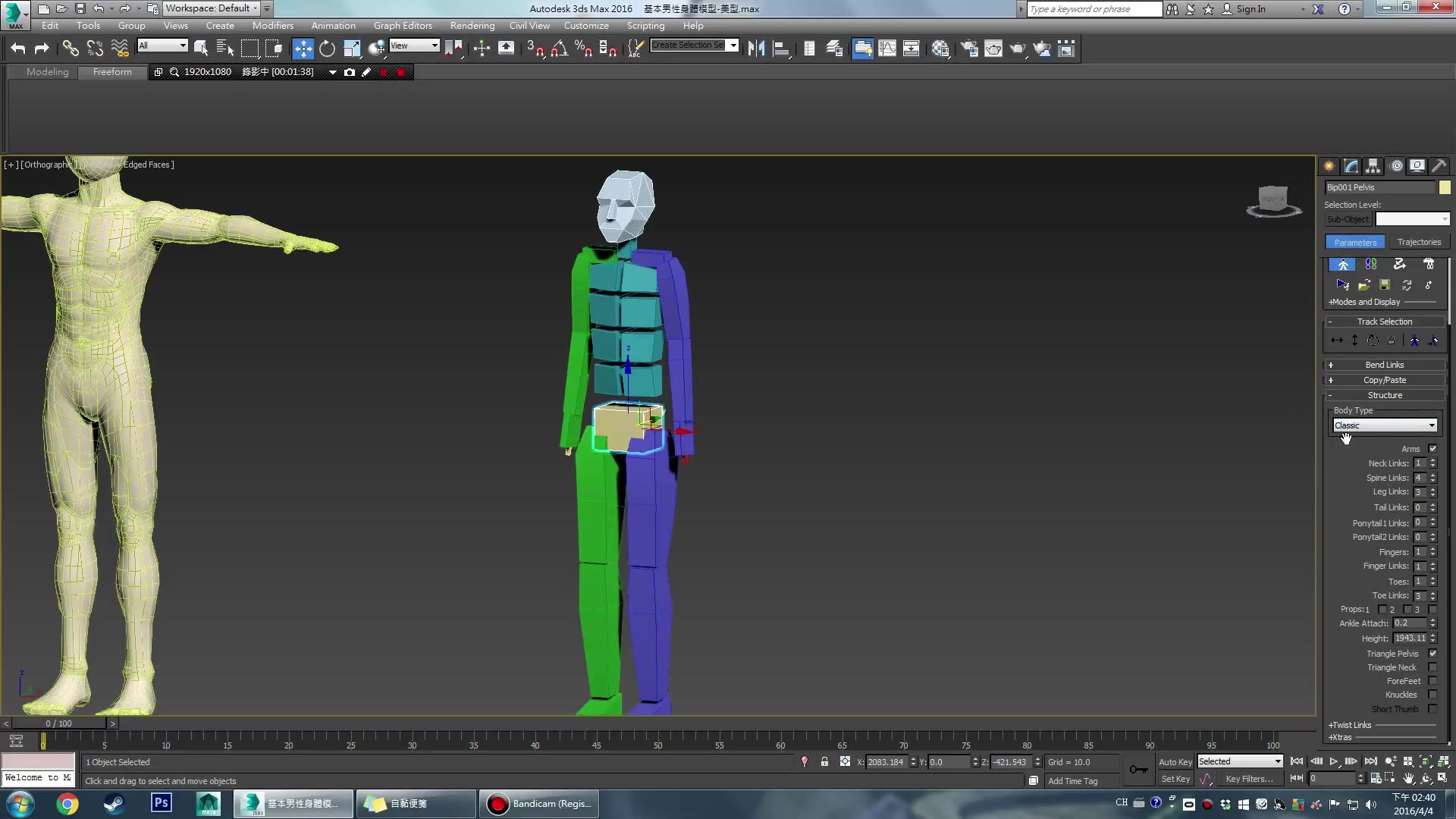Click the Auto Key button
This screenshot has width=1456, height=819.
point(1175,762)
